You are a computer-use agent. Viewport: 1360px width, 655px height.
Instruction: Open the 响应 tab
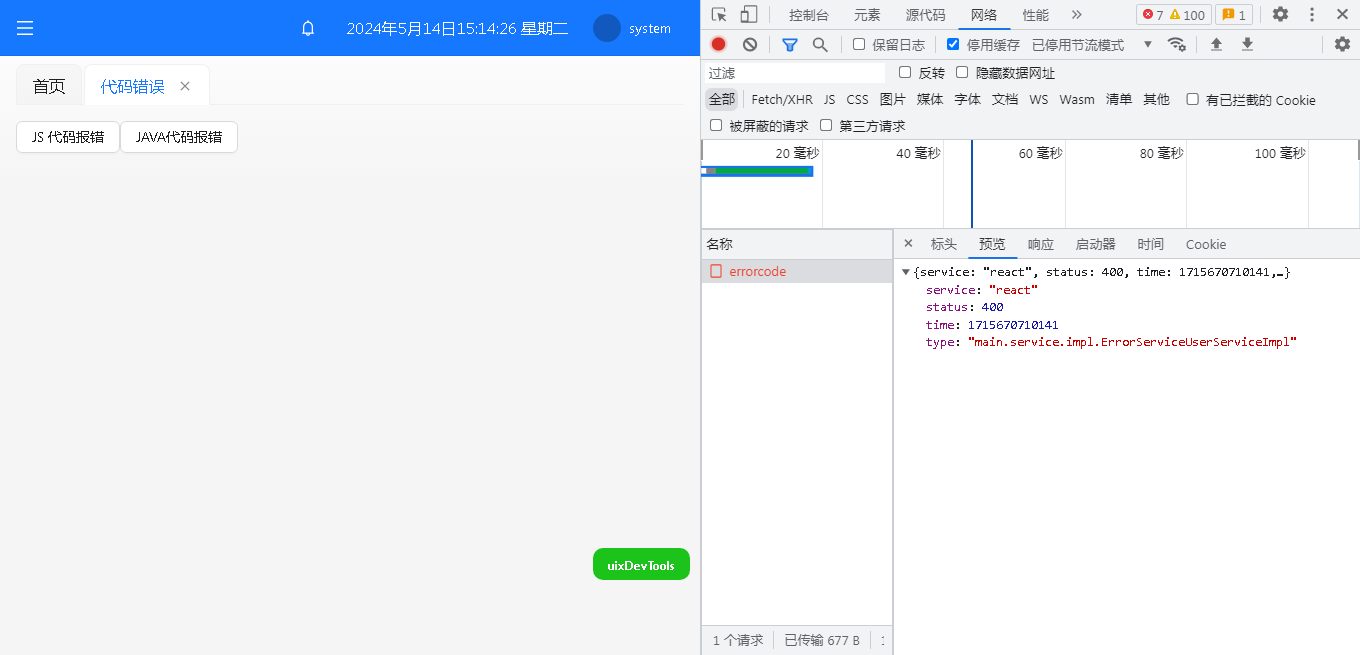(x=1040, y=244)
